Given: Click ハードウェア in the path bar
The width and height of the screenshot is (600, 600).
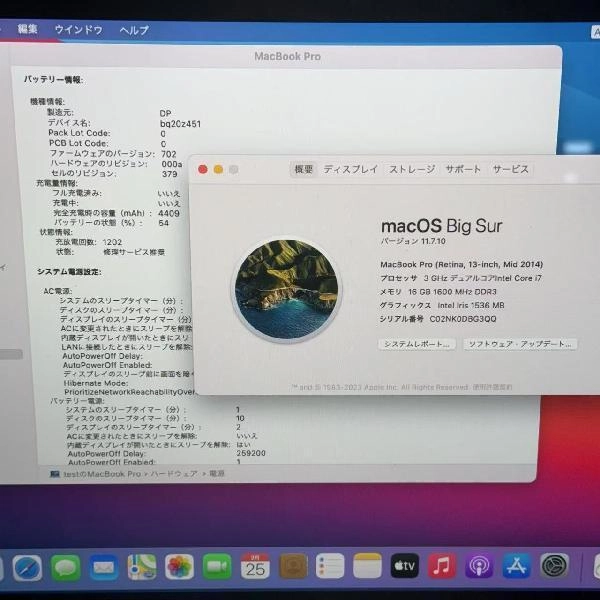Looking at the screenshot, I should [x=174, y=474].
